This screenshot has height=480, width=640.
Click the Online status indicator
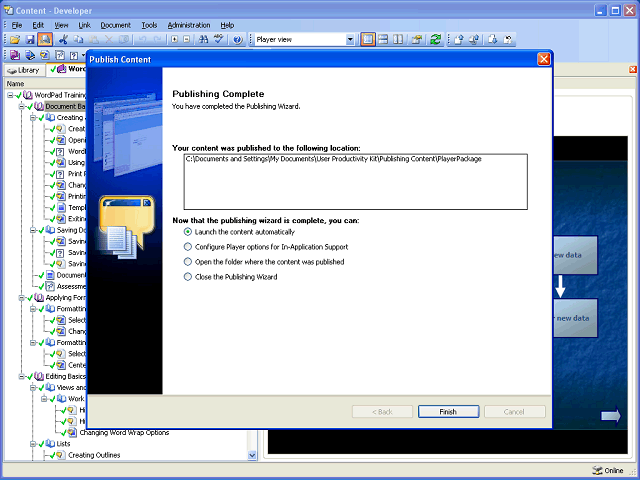pyautogui.click(x=608, y=471)
